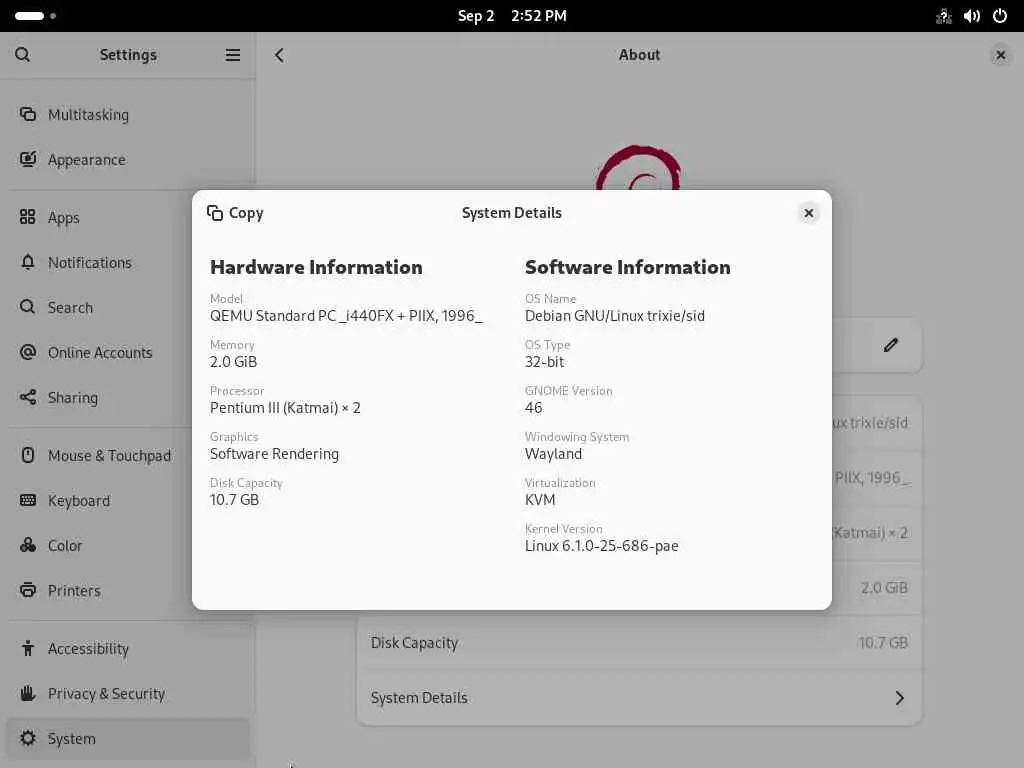Click the Graphics value Software Rendering

click(274, 454)
